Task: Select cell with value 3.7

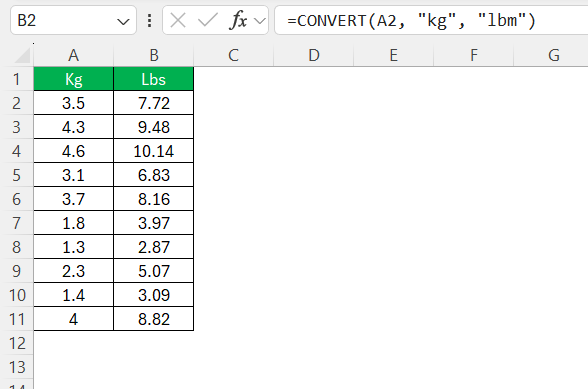Action: (74, 199)
